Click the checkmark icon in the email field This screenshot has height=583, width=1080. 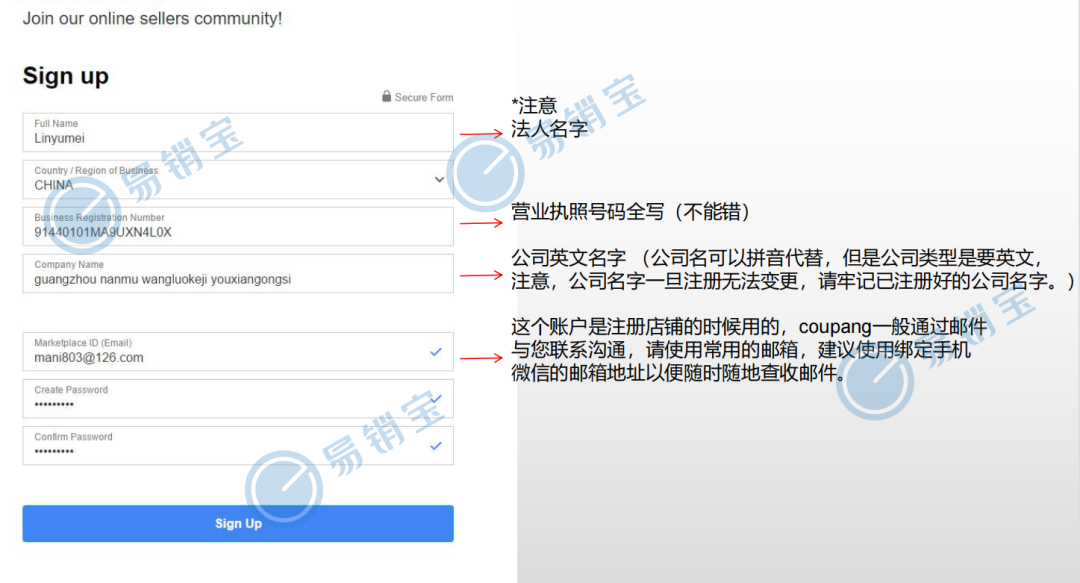435,351
